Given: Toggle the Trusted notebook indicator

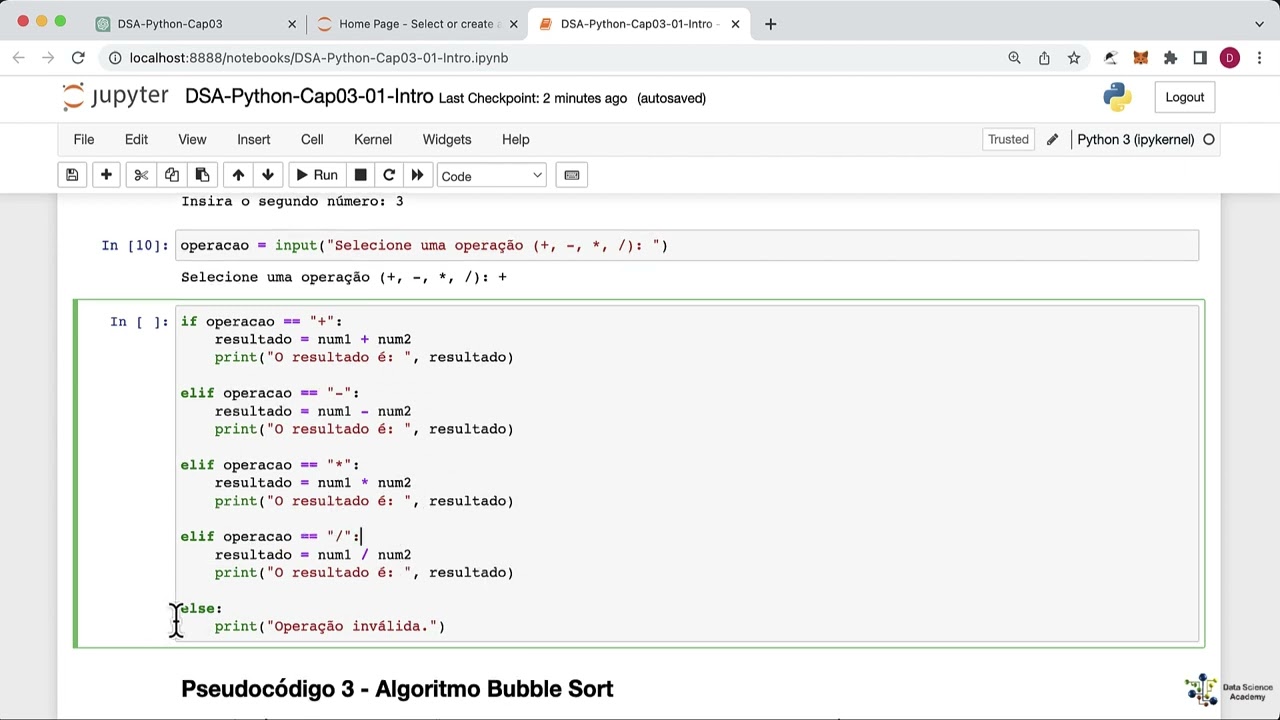Looking at the screenshot, I should pyautogui.click(x=1008, y=140).
